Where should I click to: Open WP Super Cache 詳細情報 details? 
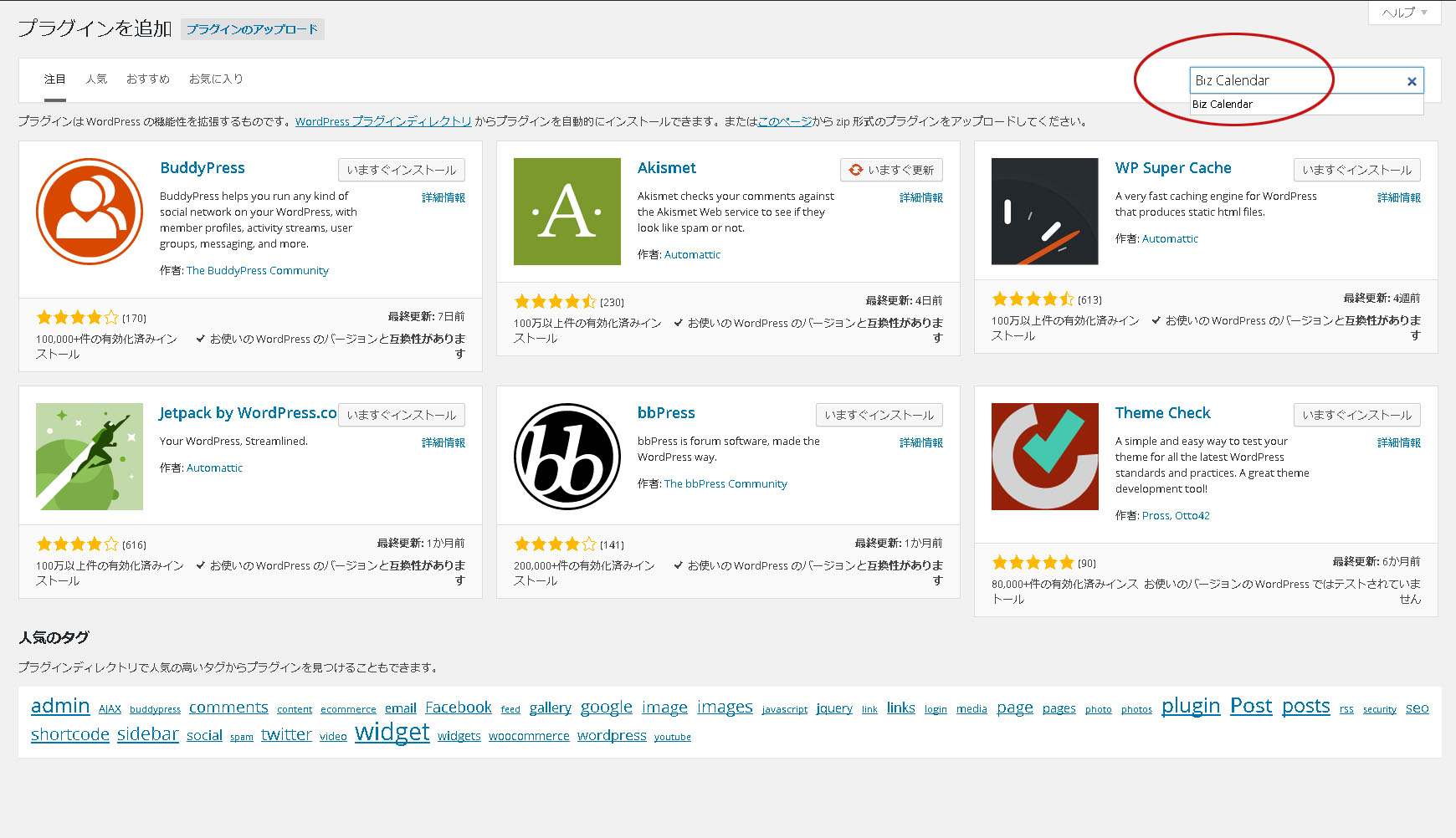[1399, 198]
